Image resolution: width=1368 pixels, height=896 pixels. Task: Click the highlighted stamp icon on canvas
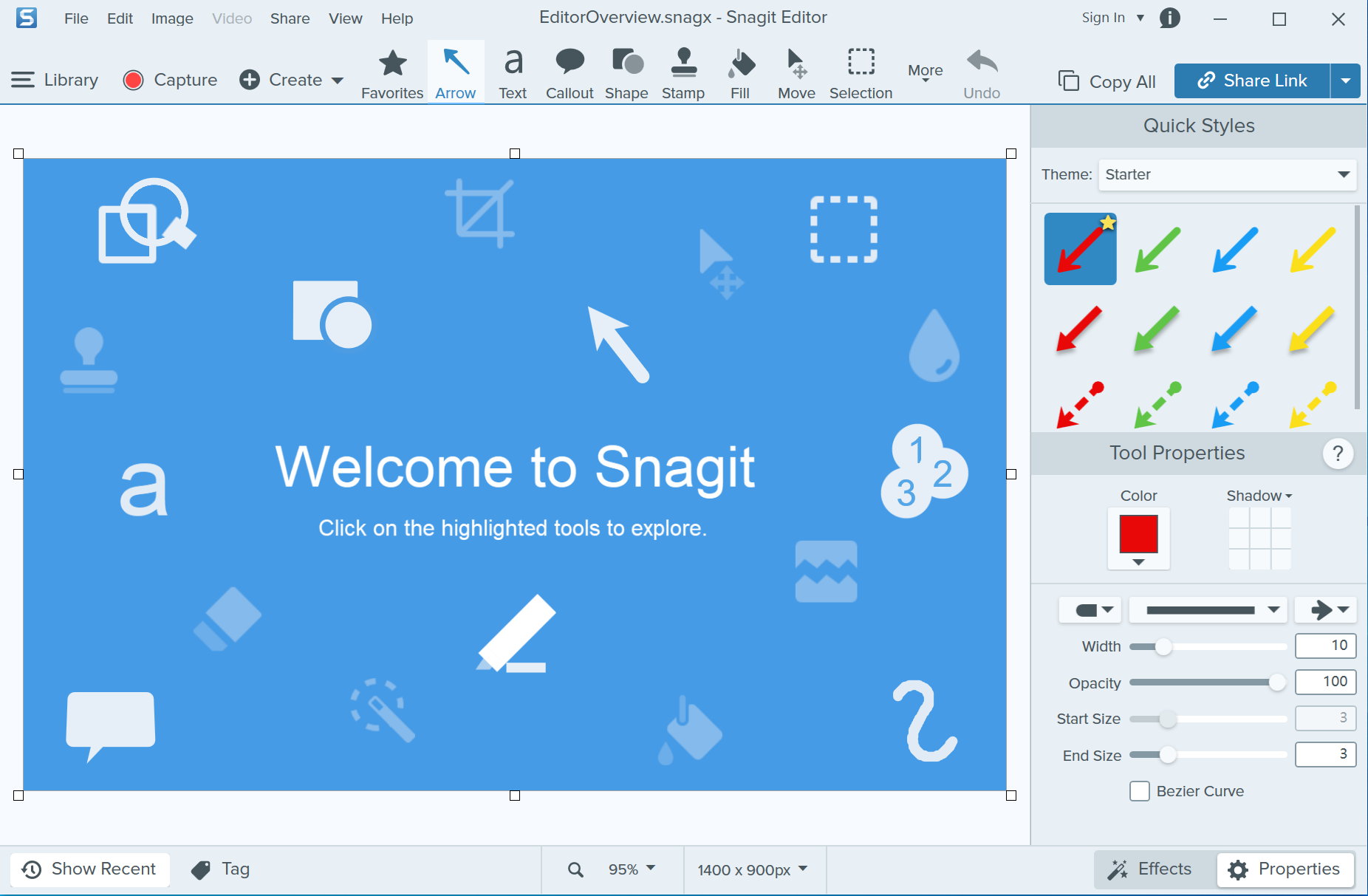[89, 360]
